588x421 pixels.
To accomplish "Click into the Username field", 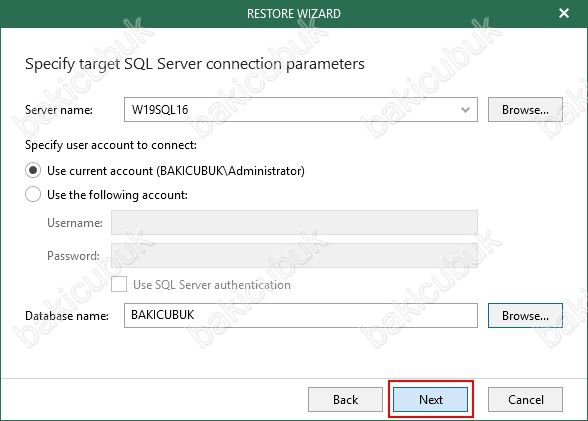I will [294, 223].
